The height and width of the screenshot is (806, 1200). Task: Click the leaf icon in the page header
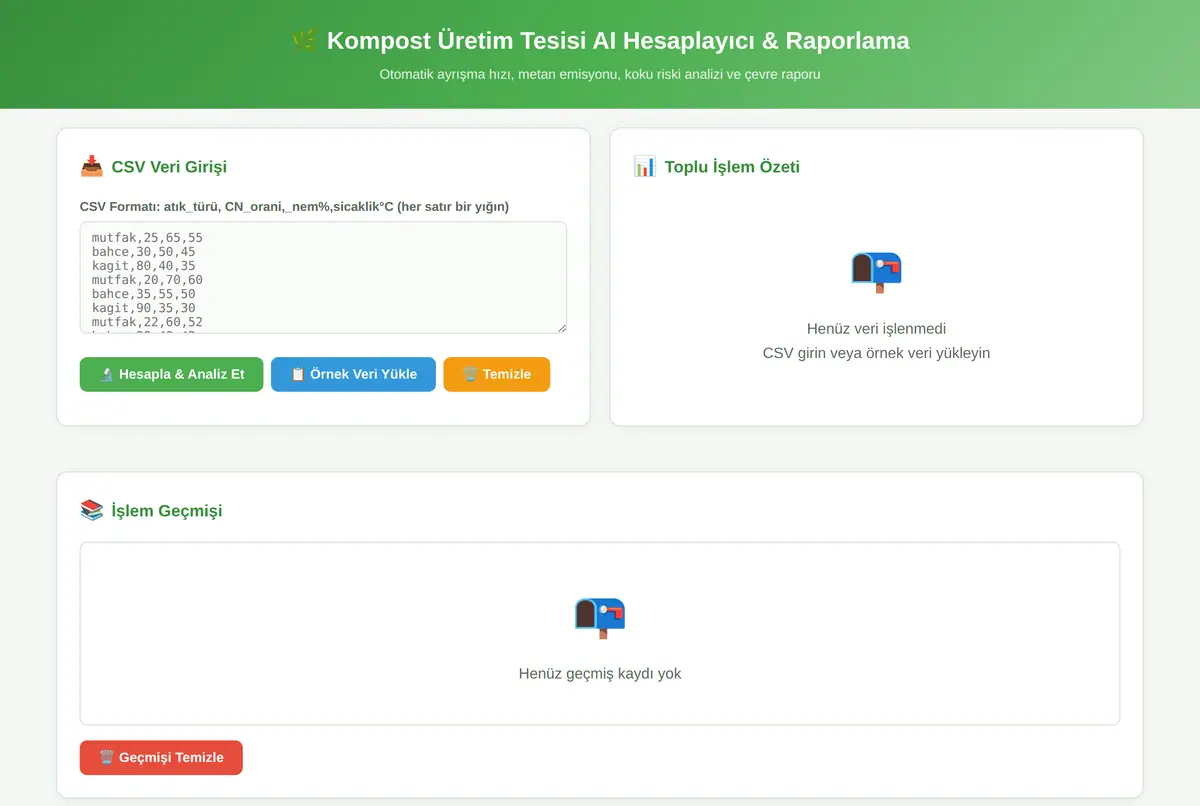304,40
